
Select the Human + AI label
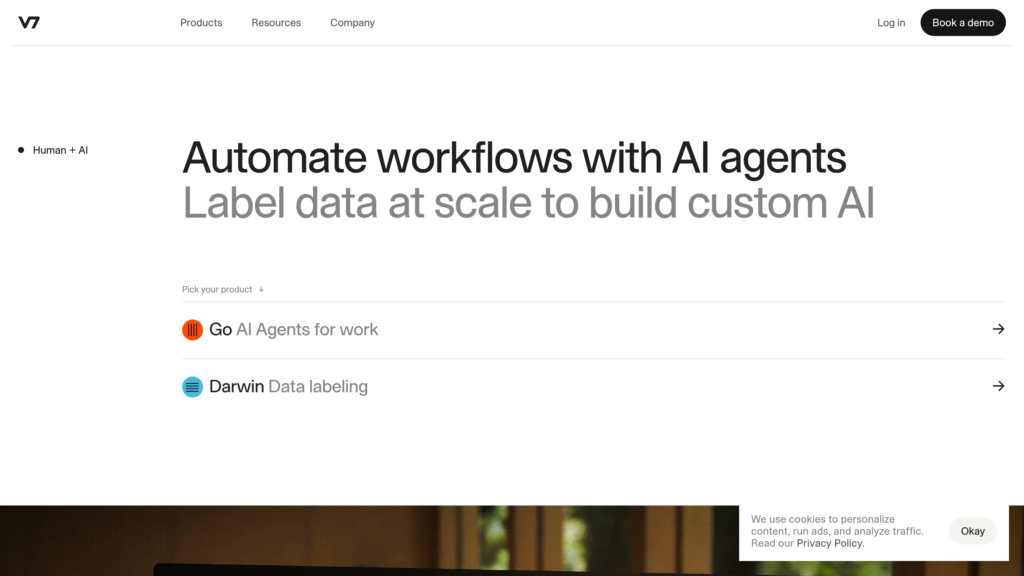click(60, 150)
